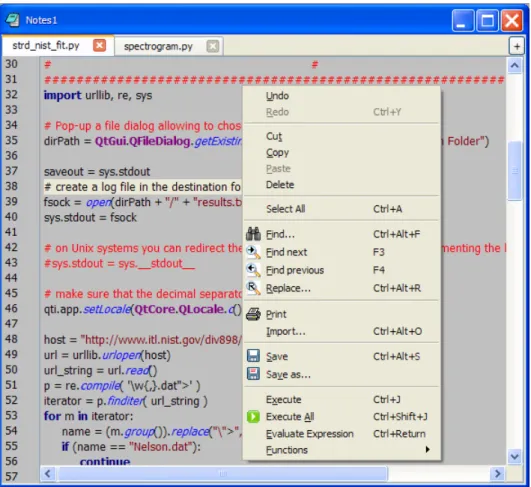
Task: Click the vertical scrollbar down arrow
Action: click(x=515, y=457)
